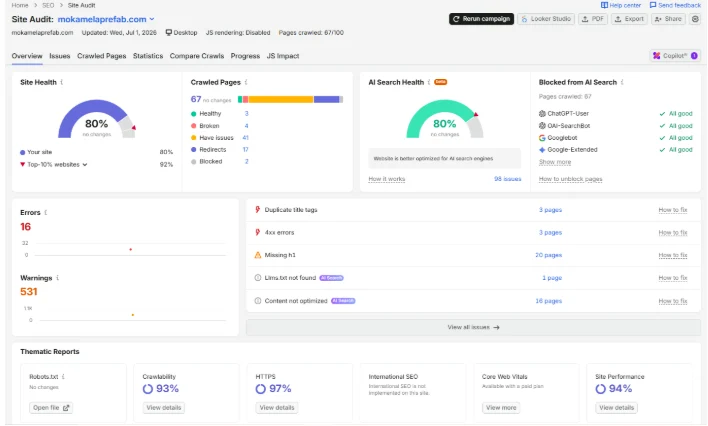The width and height of the screenshot is (708, 426).
Task: Open the mokamelaprefab.com project dropdown
Action: 106,19
